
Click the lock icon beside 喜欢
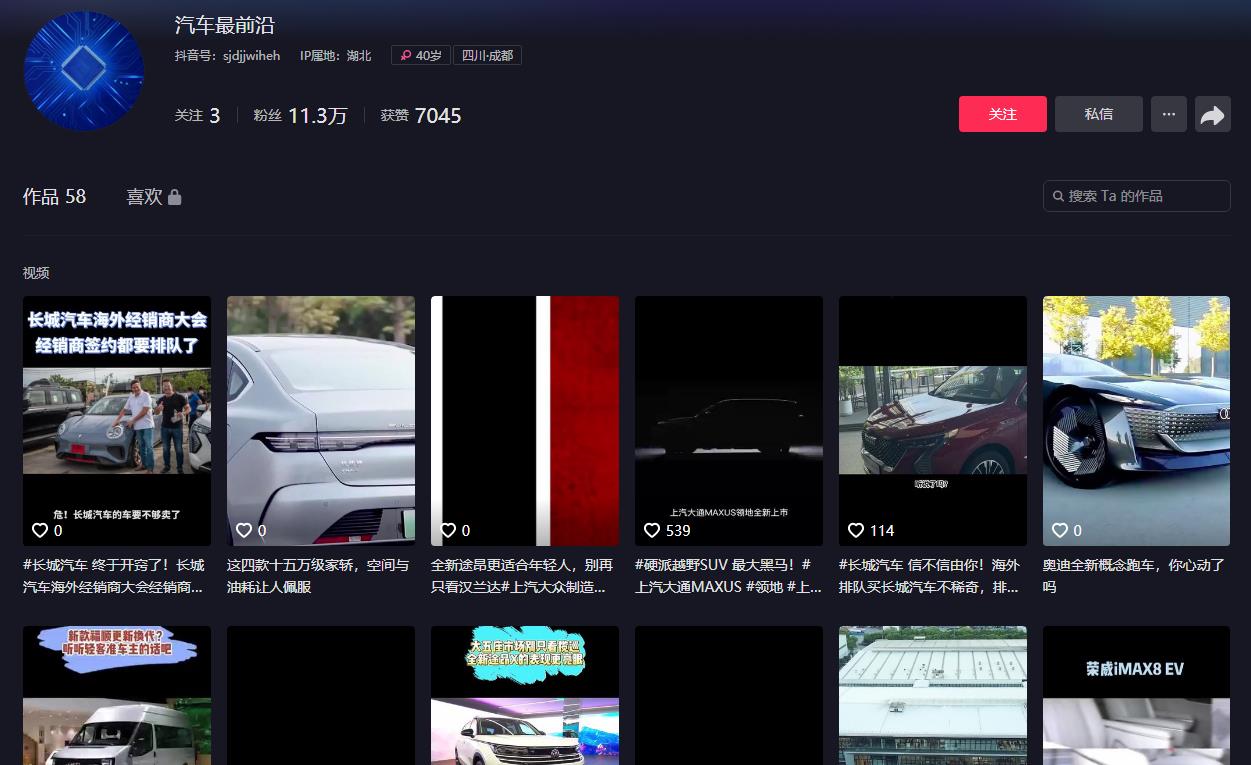tap(175, 197)
